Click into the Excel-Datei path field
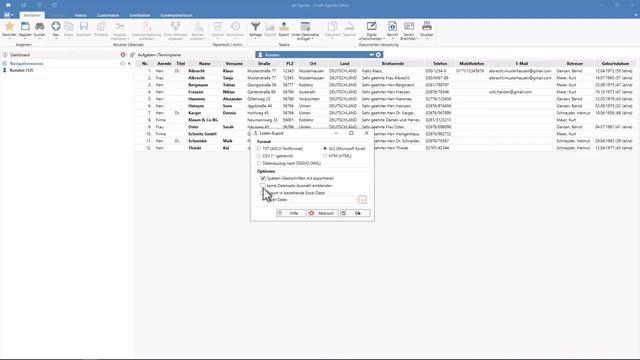The height and width of the screenshot is (360, 640). (x=323, y=200)
